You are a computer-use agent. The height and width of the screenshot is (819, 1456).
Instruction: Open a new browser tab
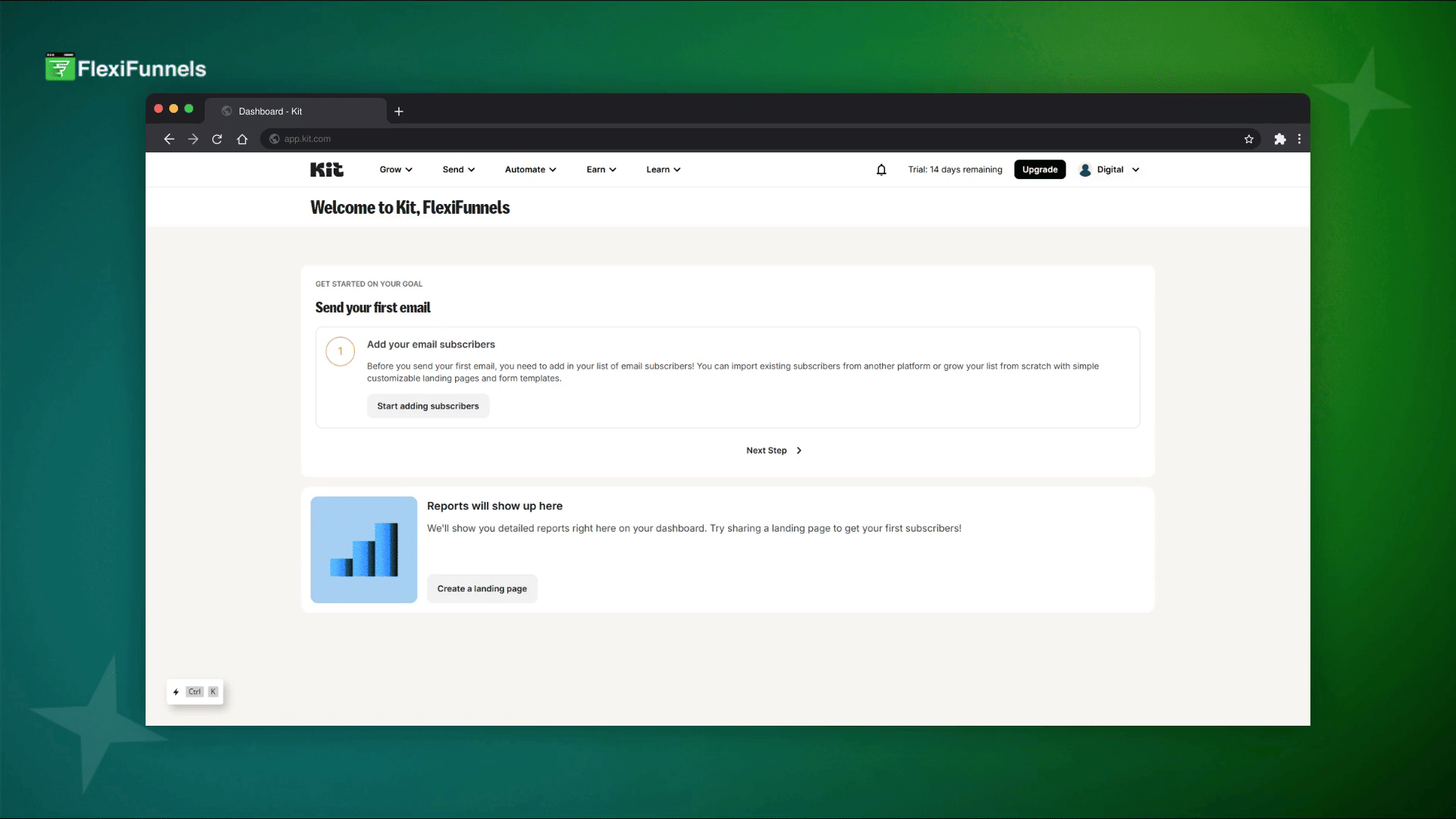[399, 111]
